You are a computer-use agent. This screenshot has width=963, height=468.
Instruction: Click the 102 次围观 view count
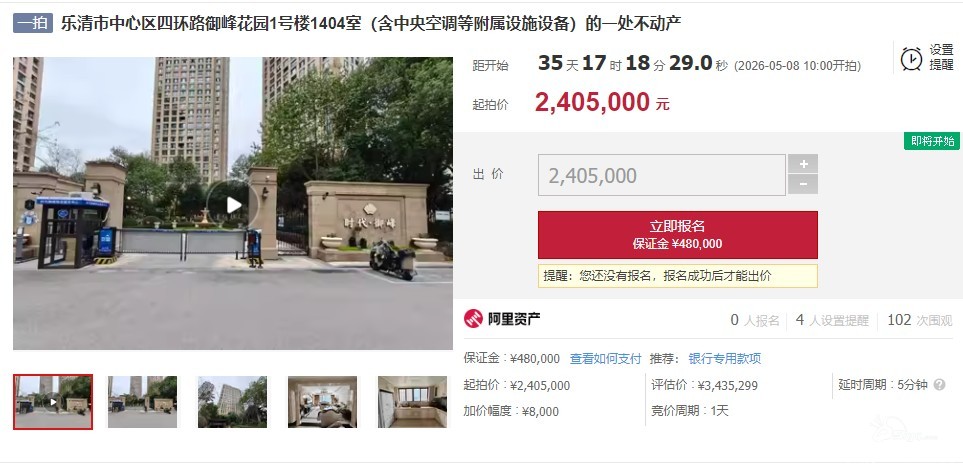coord(919,320)
